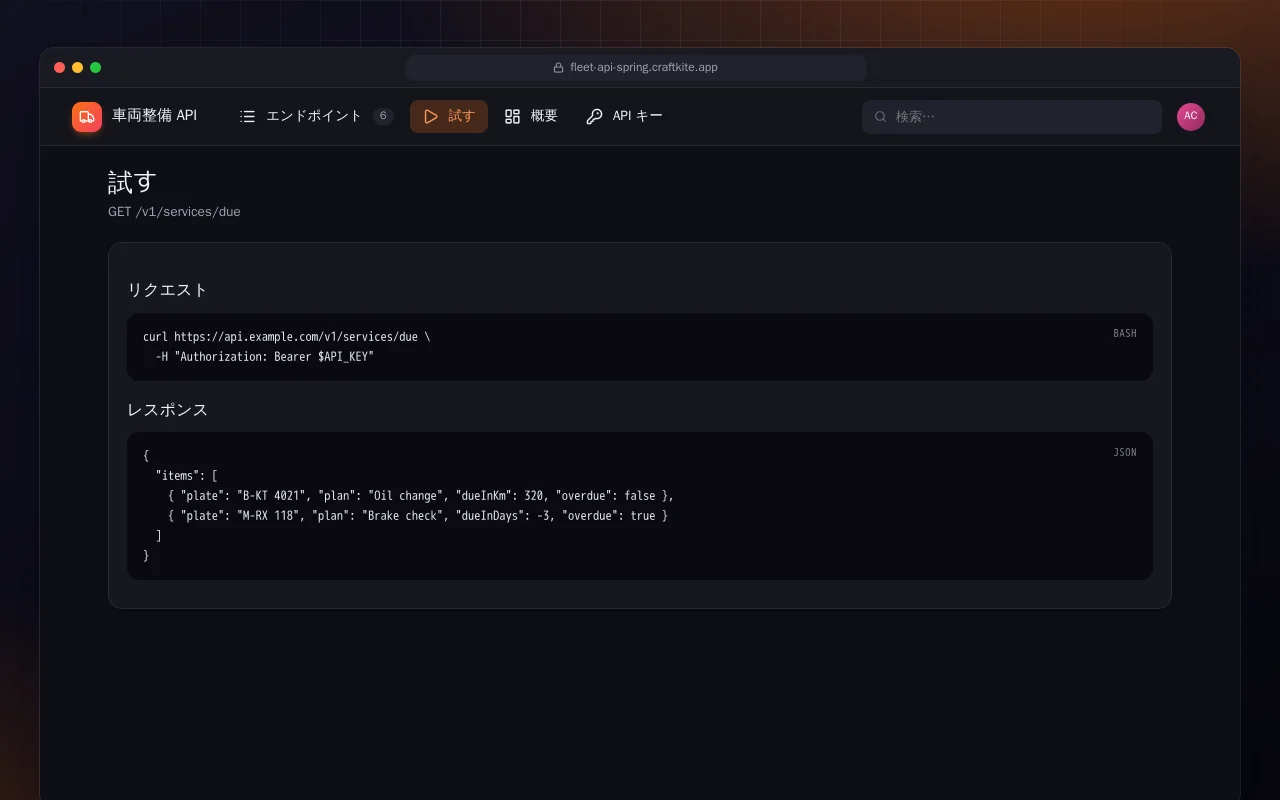Image resolution: width=1280 pixels, height=800 pixels.
Task: Click the Authorization: Bearer $API_KEY line
Action: point(265,357)
